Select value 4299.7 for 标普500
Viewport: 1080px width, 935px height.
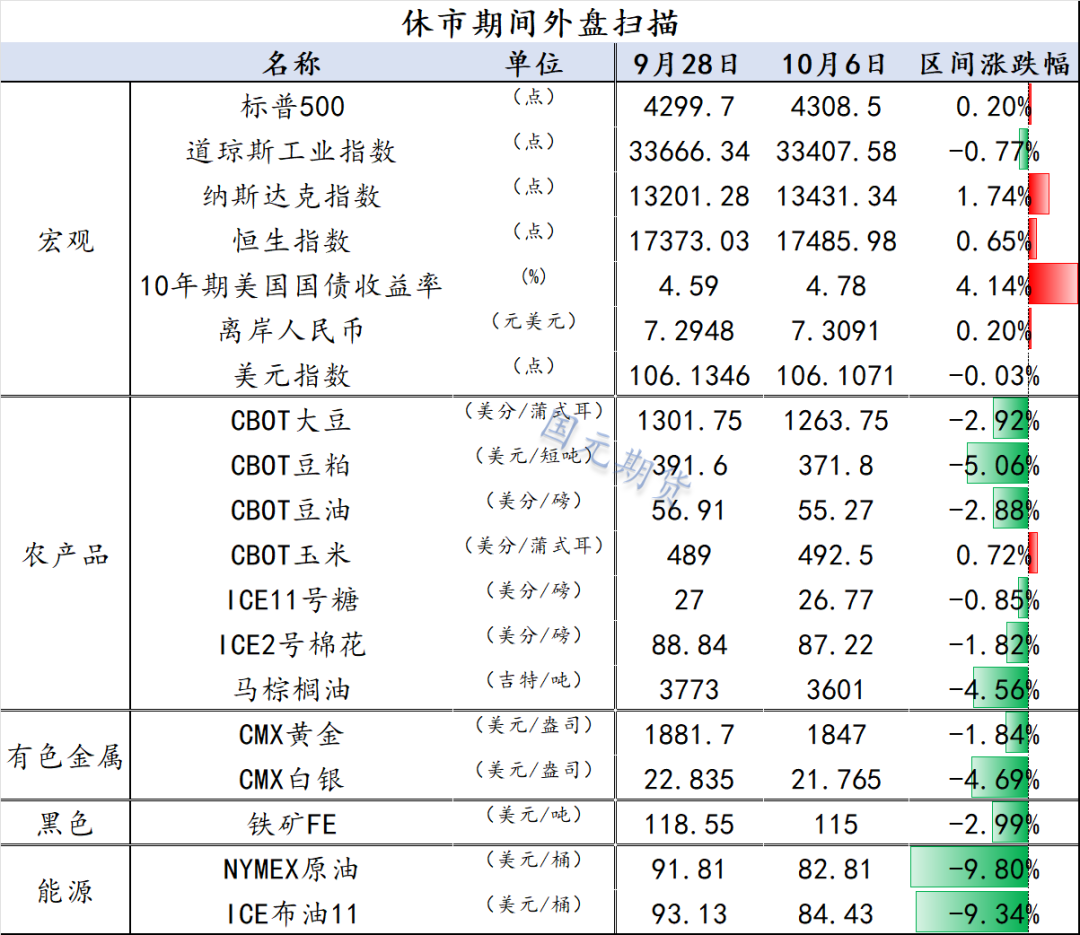[689, 107]
